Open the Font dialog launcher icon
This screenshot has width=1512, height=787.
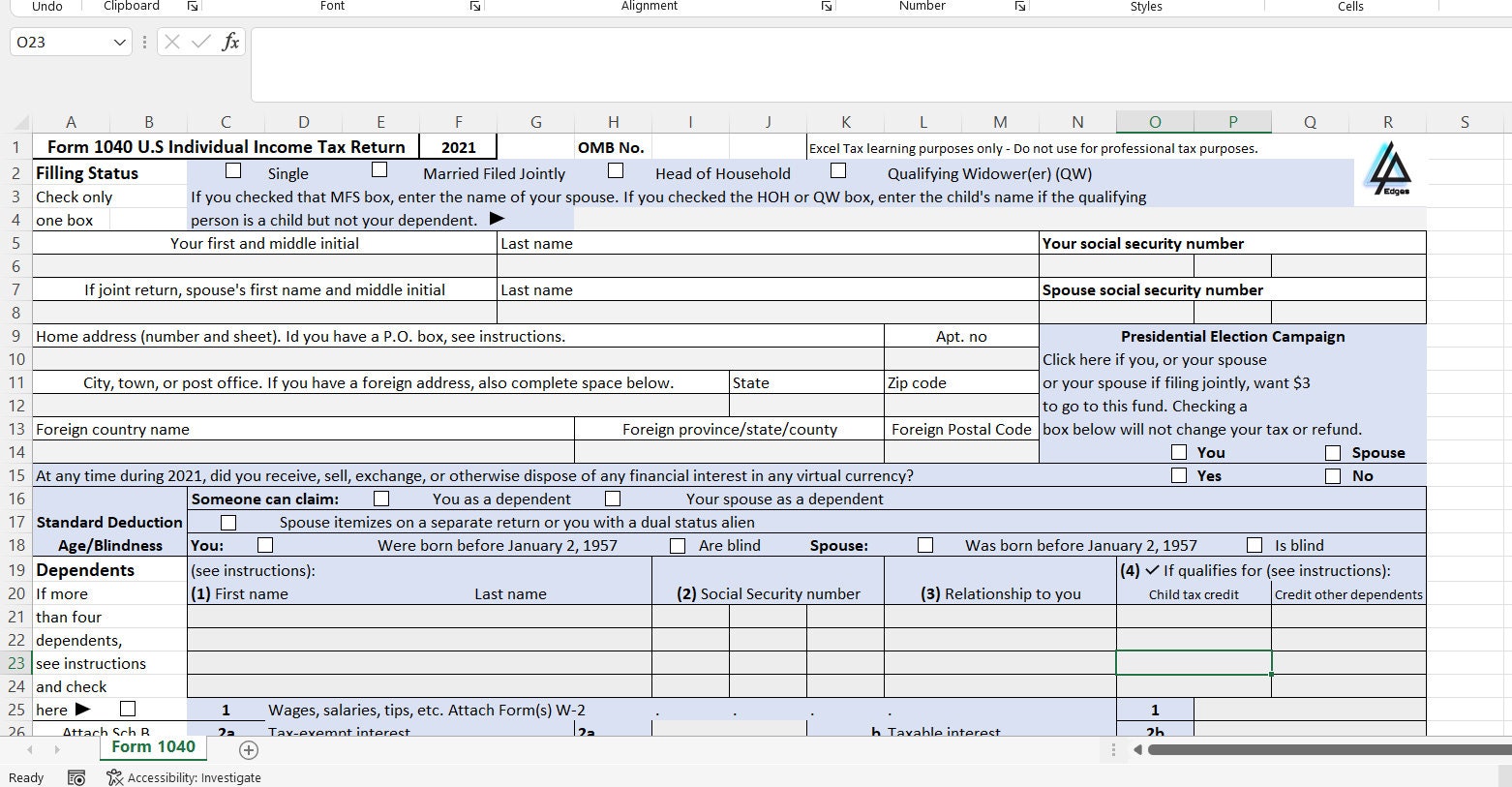[474, 6]
